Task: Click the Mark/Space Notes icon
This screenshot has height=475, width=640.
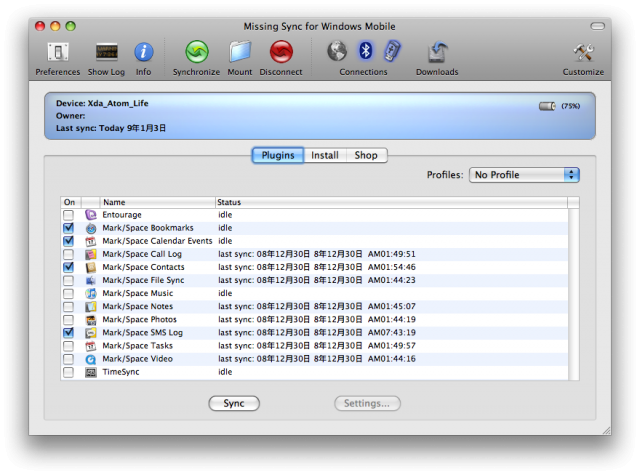Action: (91, 306)
